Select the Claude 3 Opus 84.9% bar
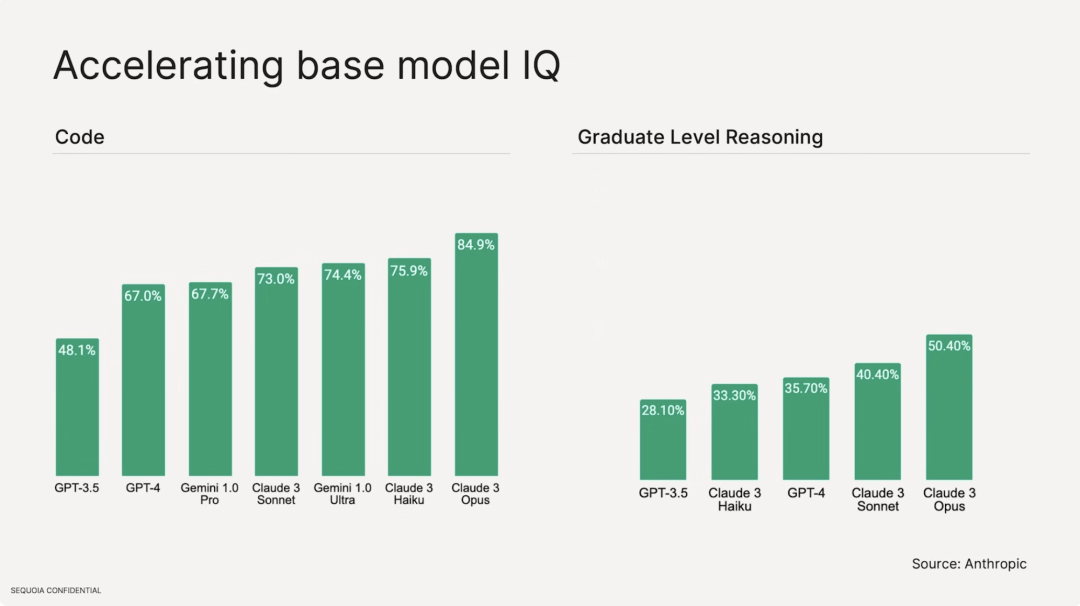The image size is (1080, 606). click(x=476, y=354)
